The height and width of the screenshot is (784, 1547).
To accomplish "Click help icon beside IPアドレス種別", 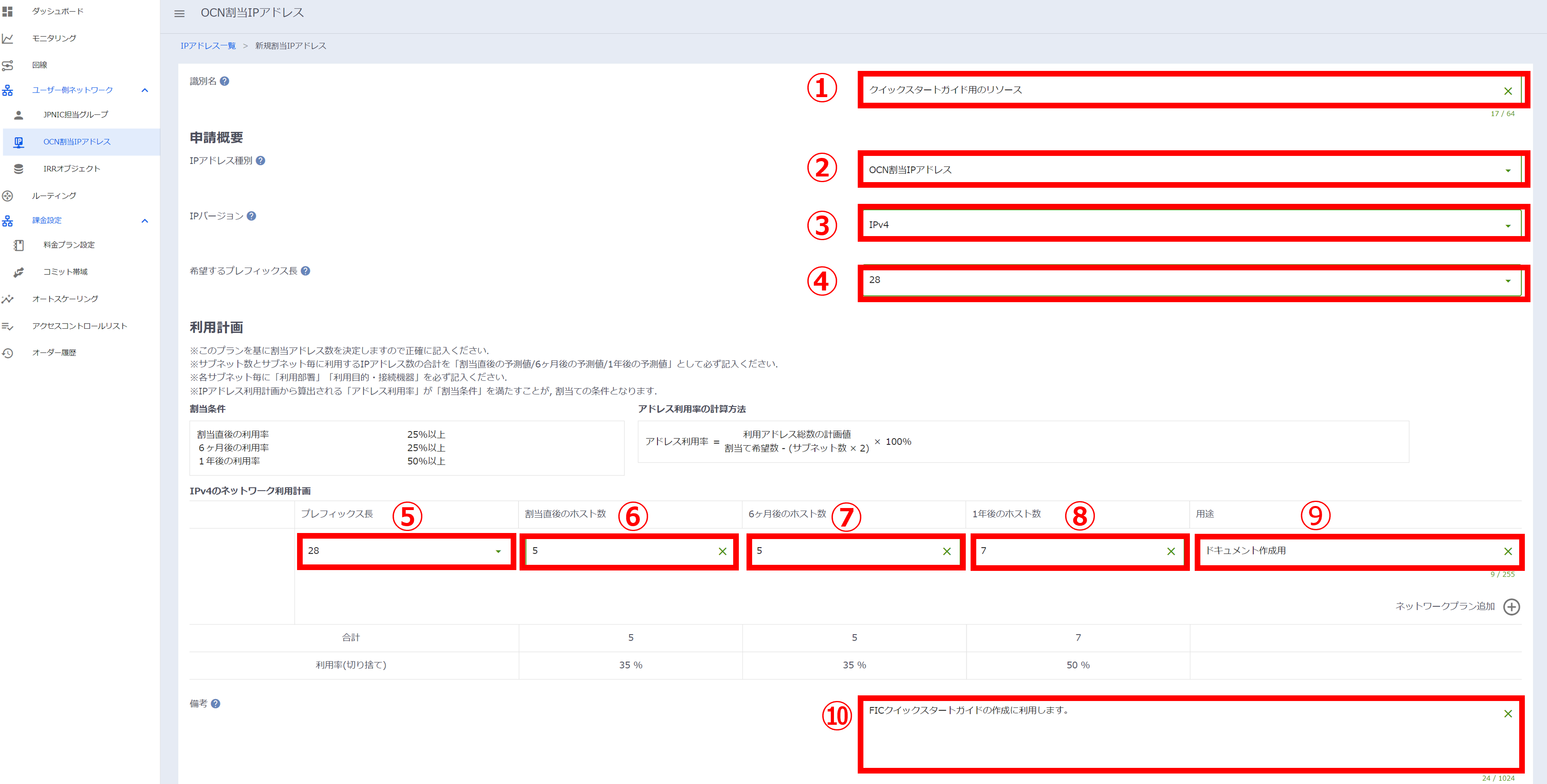I will click(x=261, y=160).
